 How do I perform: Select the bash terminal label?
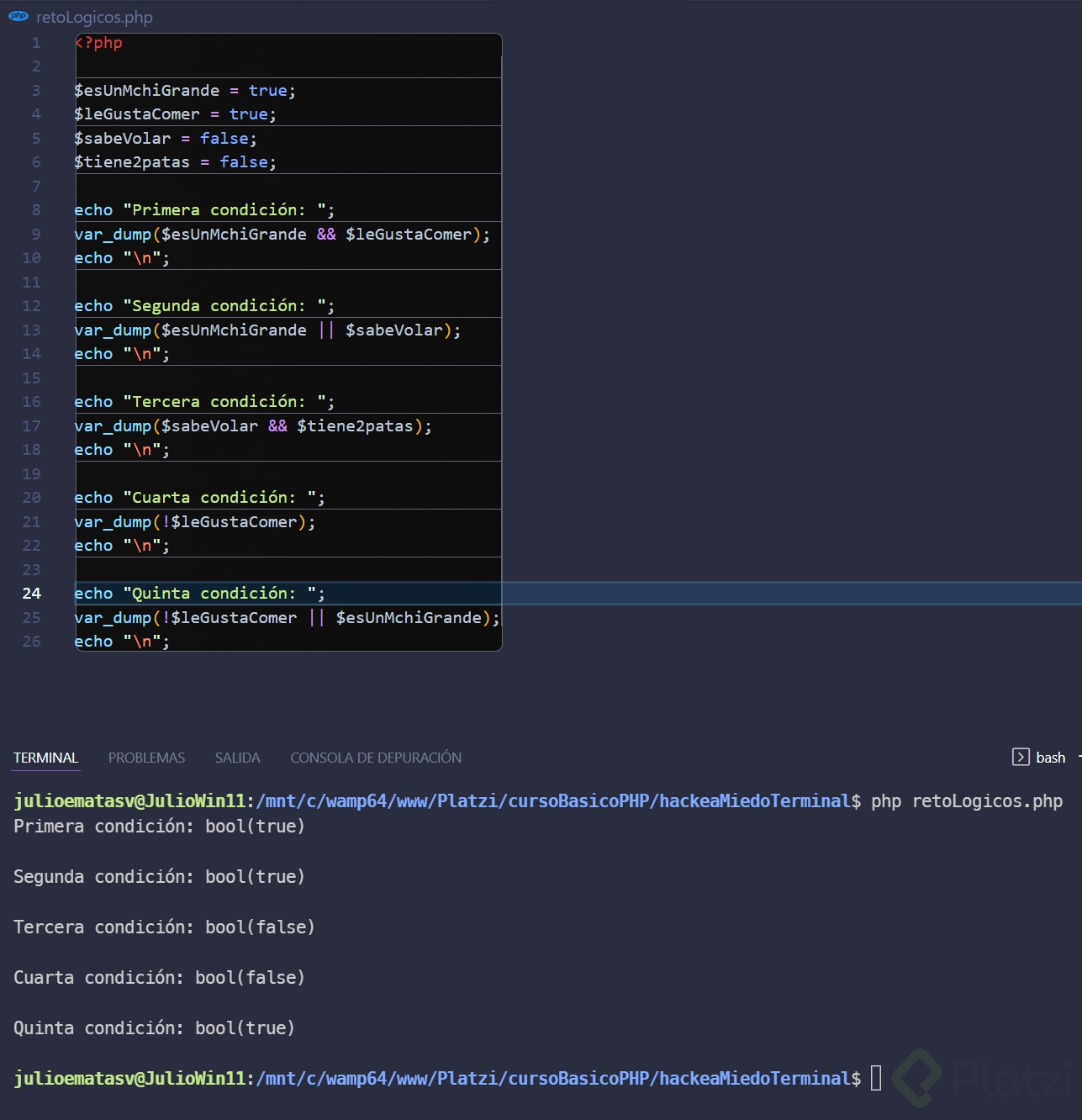tap(1050, 758)
